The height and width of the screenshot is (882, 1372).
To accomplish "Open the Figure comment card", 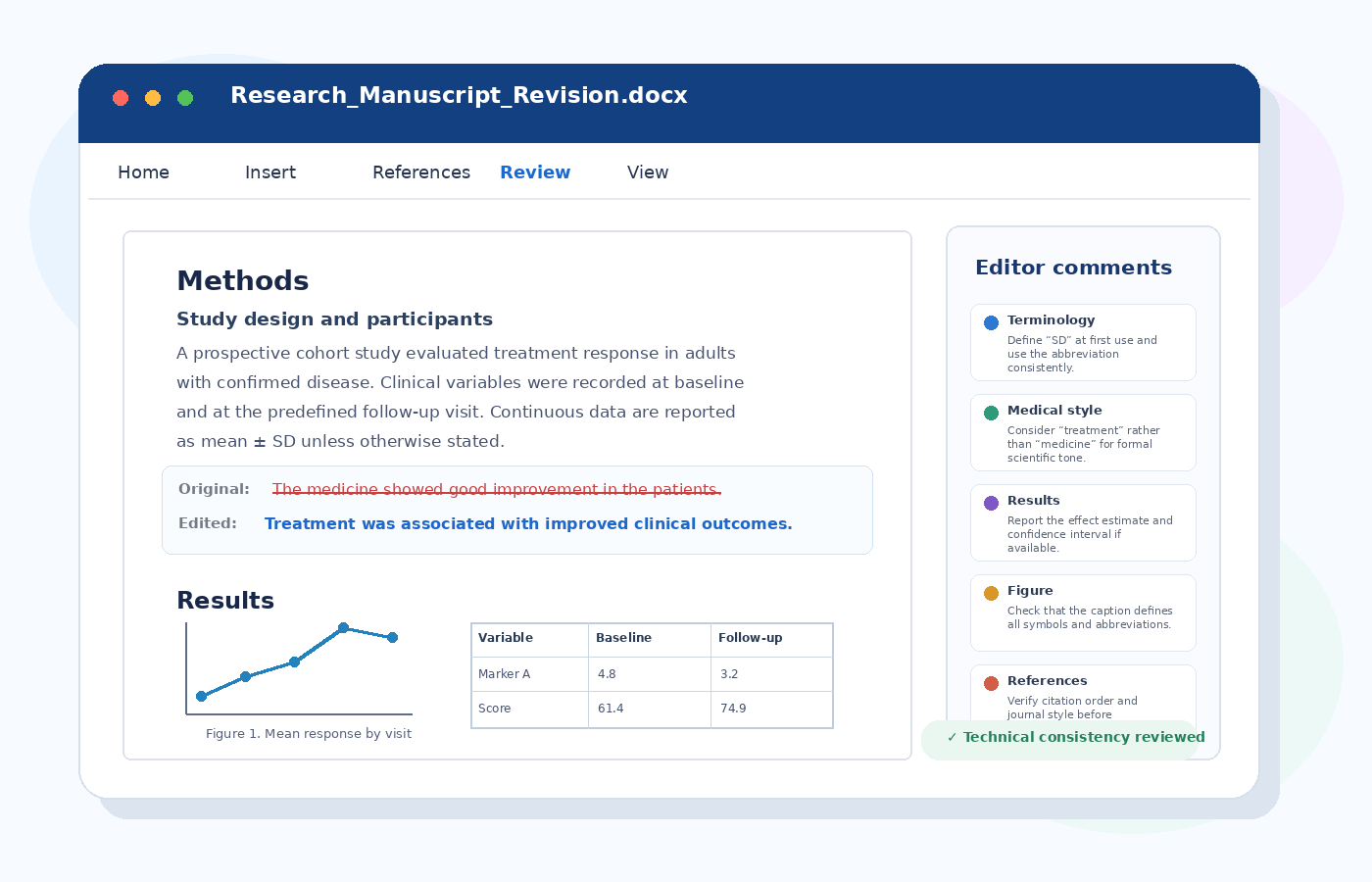I will click(x=1083, y=612).
